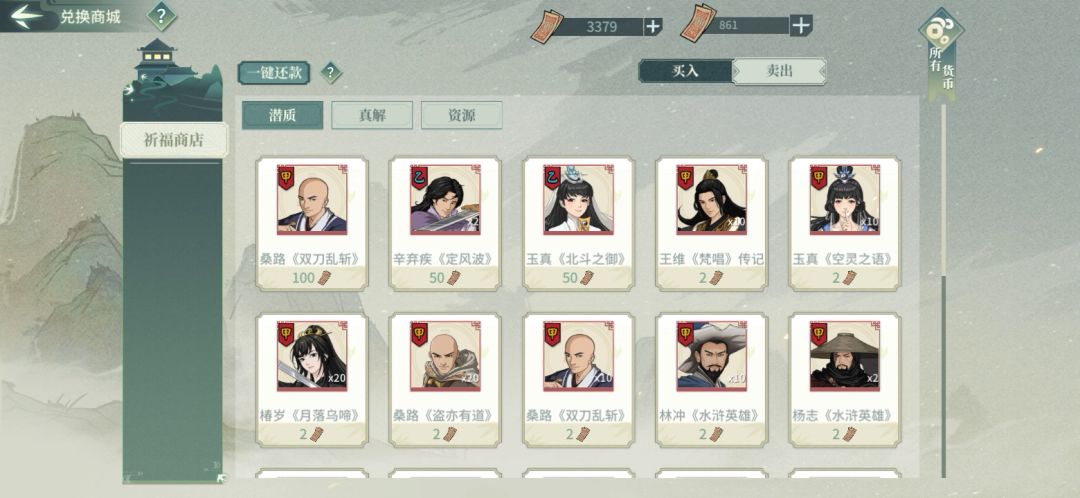Pick 椿岁《月落乌啼》 item card

click(x=311, y=380)
